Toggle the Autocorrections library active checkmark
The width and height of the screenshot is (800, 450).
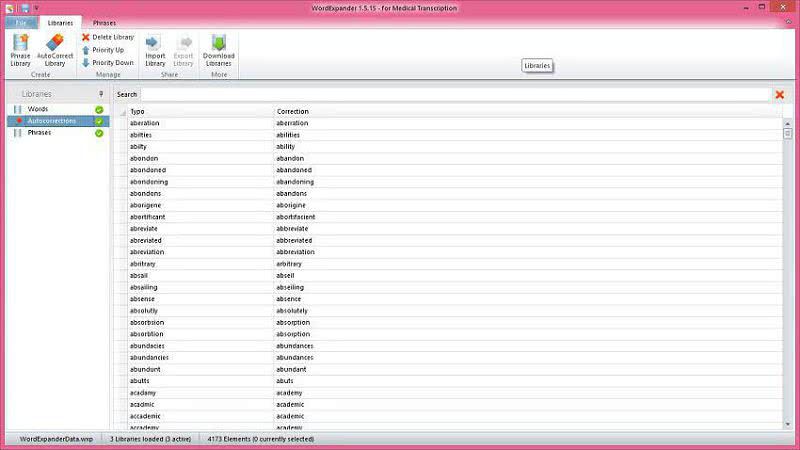tap(99, 121)
